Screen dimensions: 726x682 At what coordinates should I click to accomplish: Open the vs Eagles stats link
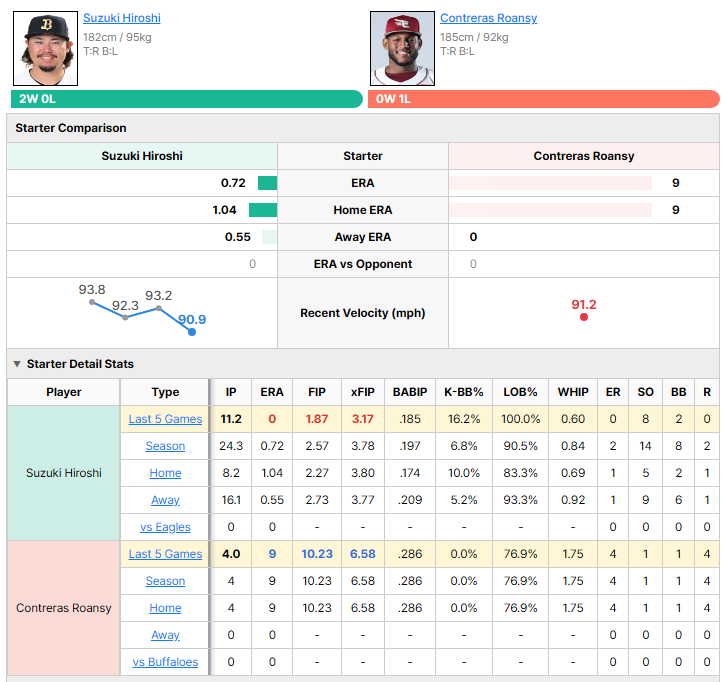pos(165,527)
